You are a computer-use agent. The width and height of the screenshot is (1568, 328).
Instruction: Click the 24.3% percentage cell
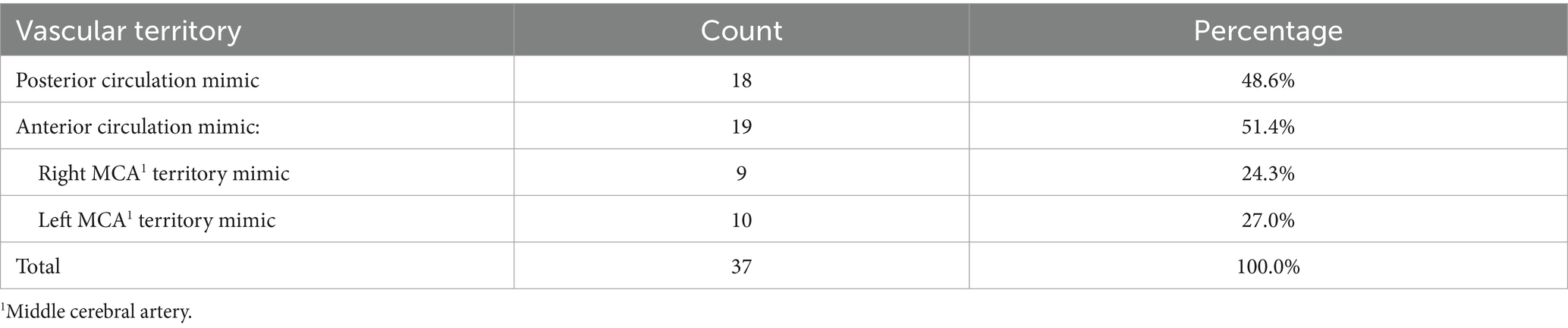[x=1268, y=174]
